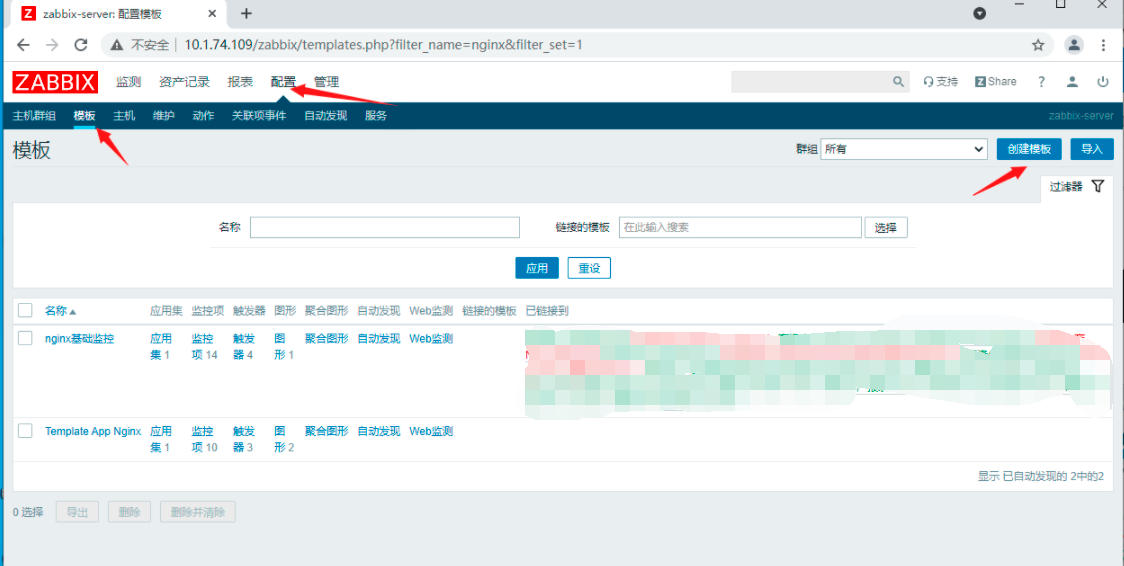Open the Chrome profile avatar
The image size is (1124, 566).
(1074, 45)
